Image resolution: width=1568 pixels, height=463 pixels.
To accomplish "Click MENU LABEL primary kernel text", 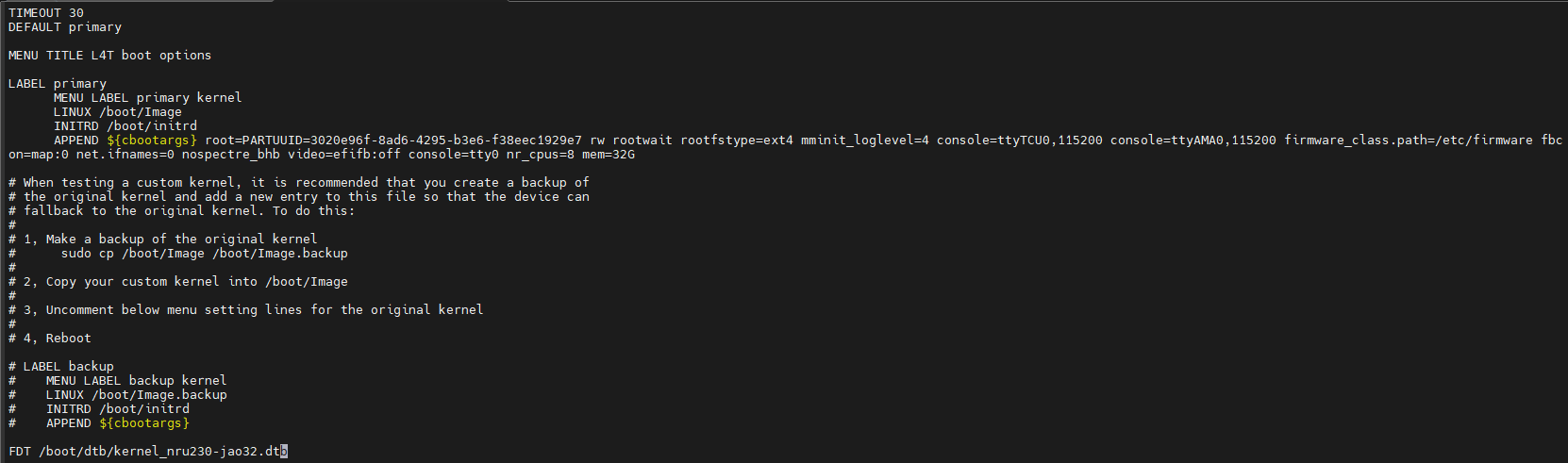I will point(147,98).
